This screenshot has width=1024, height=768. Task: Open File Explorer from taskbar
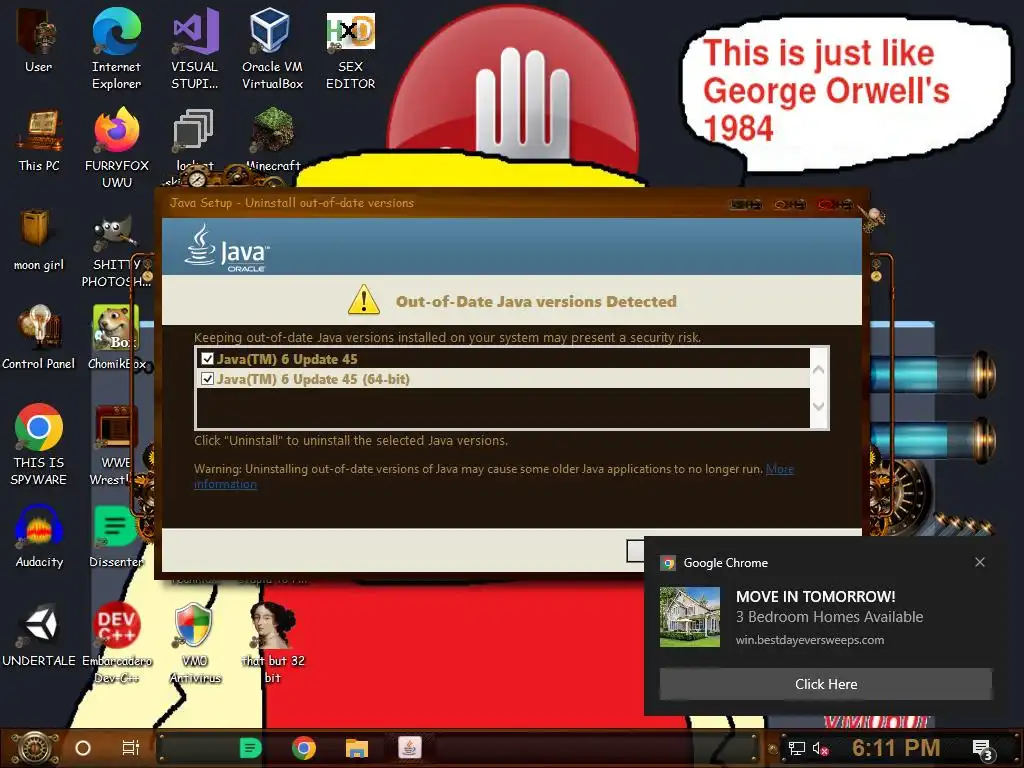pyautogui.click(x=357, y=748)
